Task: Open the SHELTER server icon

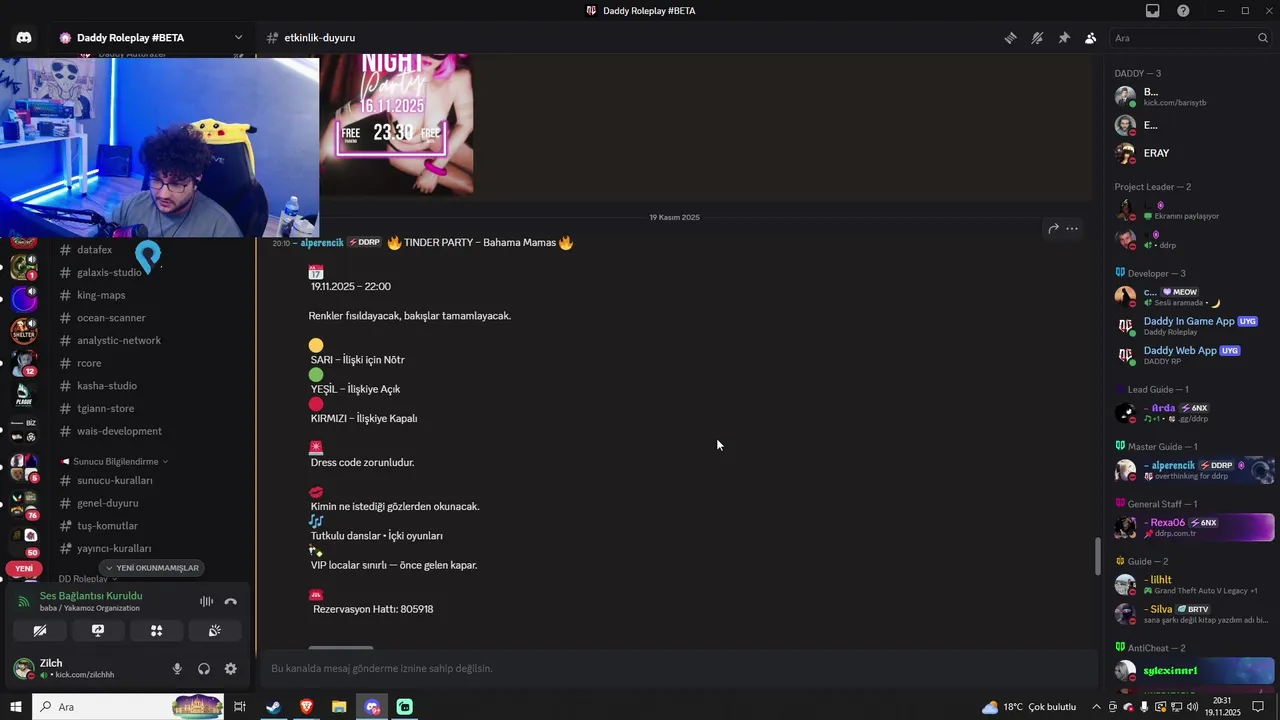Action: pos(24,330)
